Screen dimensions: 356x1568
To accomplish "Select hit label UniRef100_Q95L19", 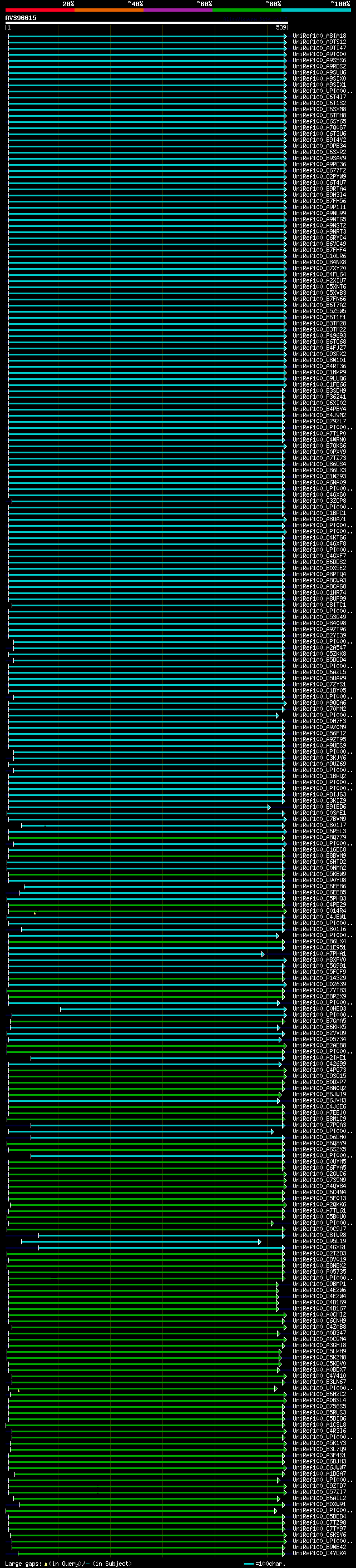I will 319,1241.
